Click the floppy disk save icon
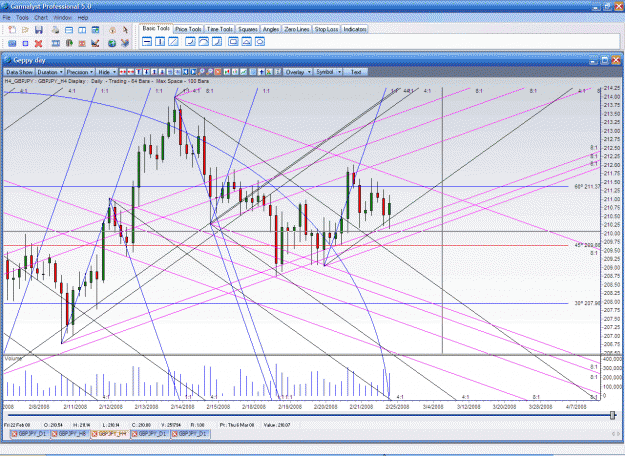The image size is (625, 456). click(x=39, y=30)
